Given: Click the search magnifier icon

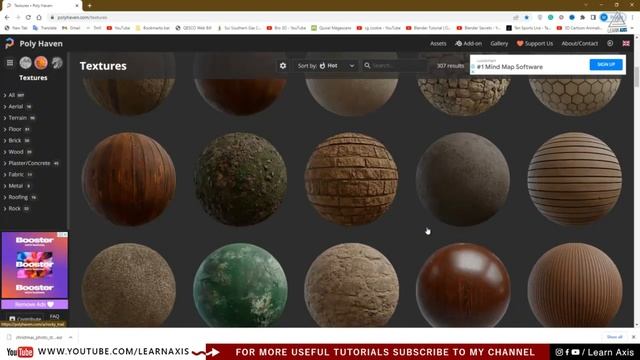Looking at the screenshot, I should [x=367, y=65].
